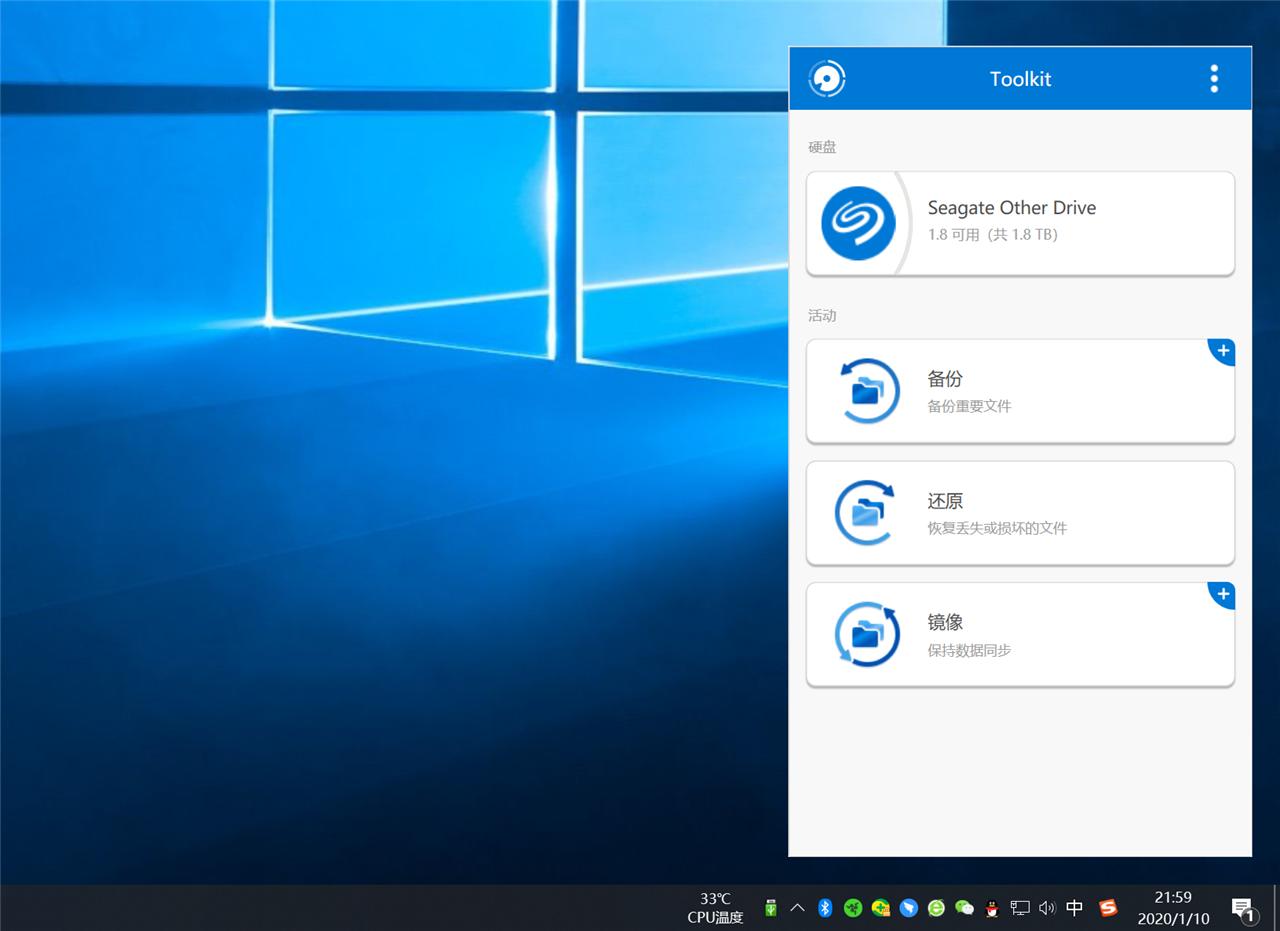Open WeChat from system tray
This screenshot has height=931, width=1280.
tap(964, 908)
